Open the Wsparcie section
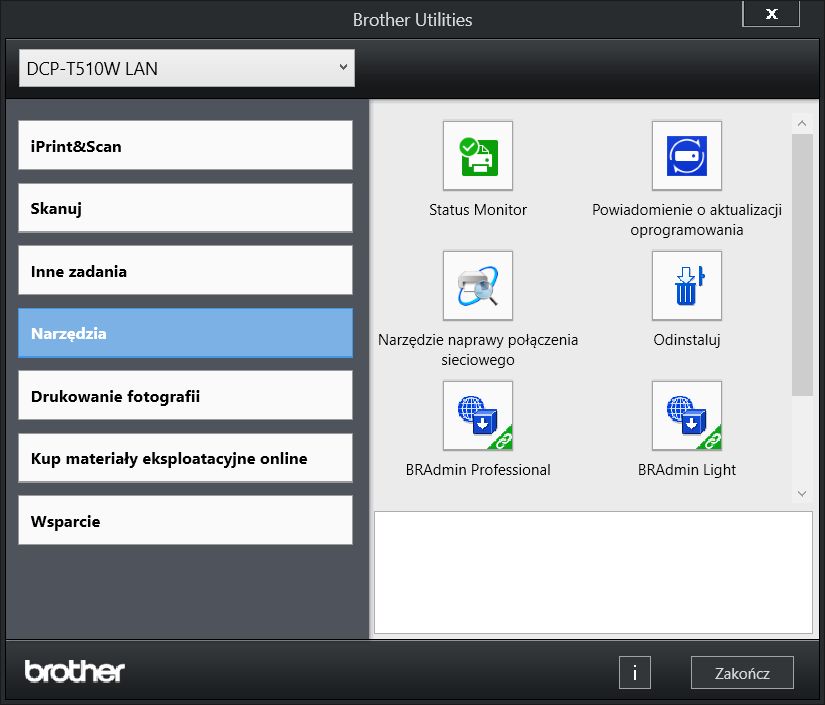This screenshot has height=705, width=825. click(185, 521)
